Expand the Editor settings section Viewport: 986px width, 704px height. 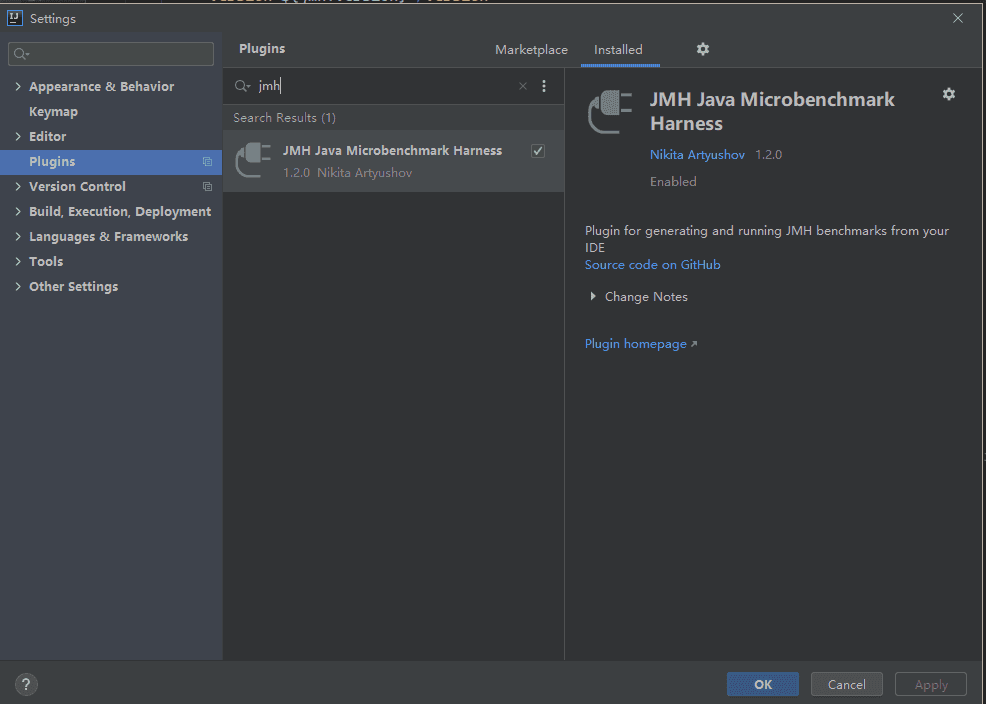tap(18, 136)
